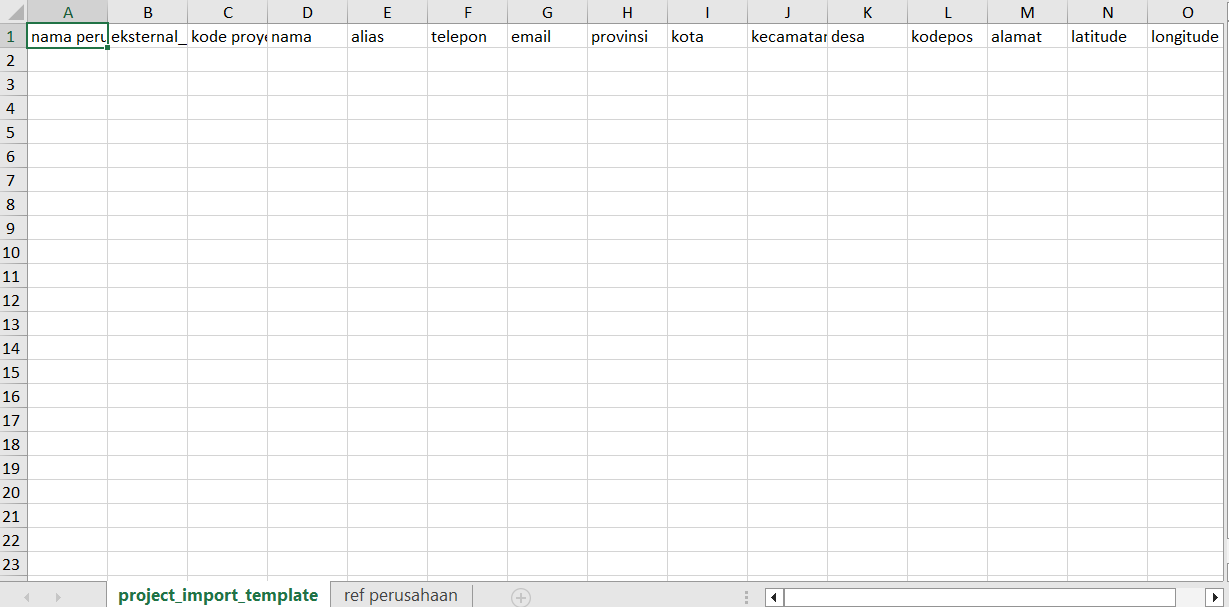1229x607 pixels.
Task: Select cell A1 containing nama perusahaan
Action: [67, 36]
